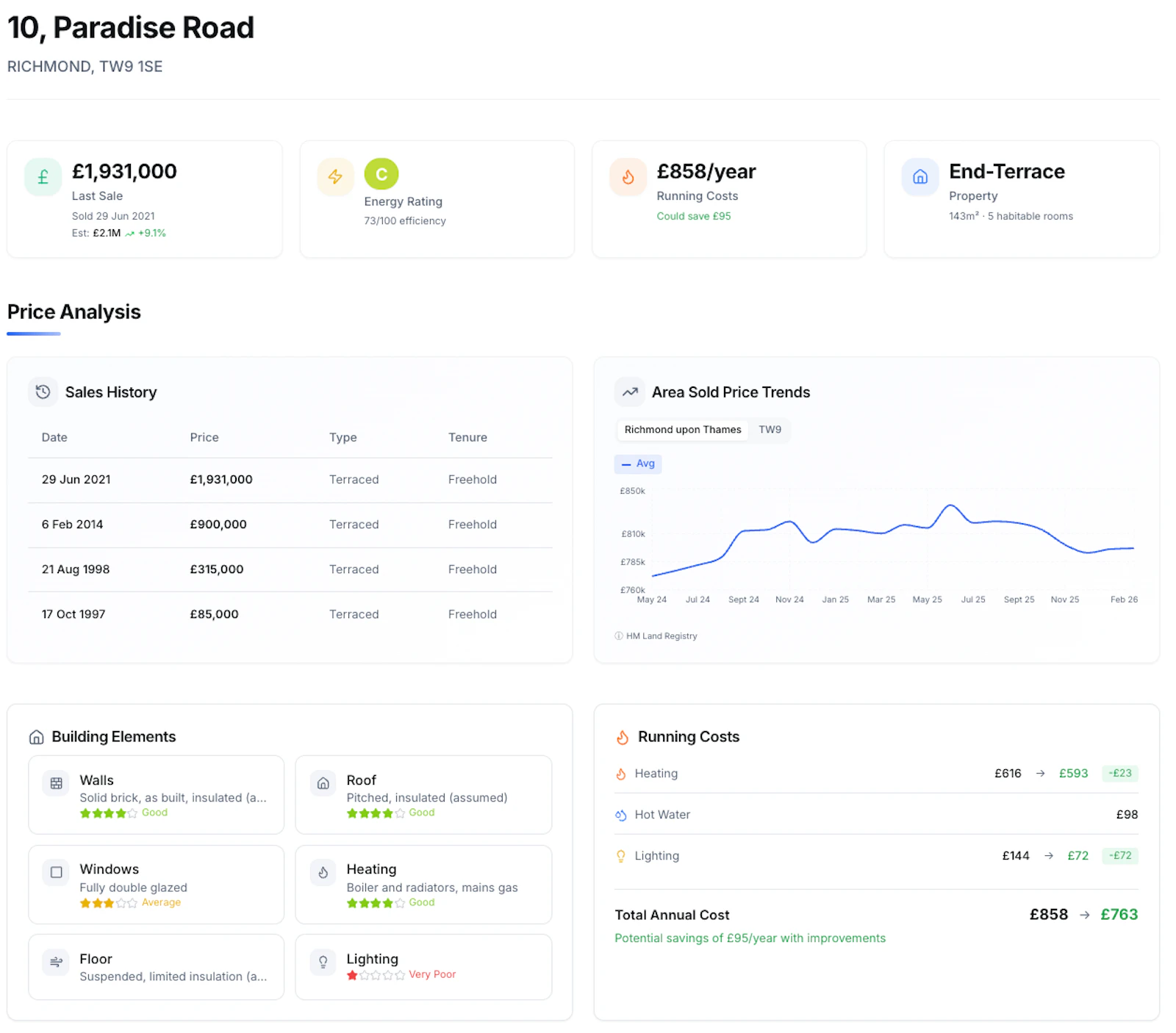
Task: Click the floor icon in Floor card
Action: (56, 962)
